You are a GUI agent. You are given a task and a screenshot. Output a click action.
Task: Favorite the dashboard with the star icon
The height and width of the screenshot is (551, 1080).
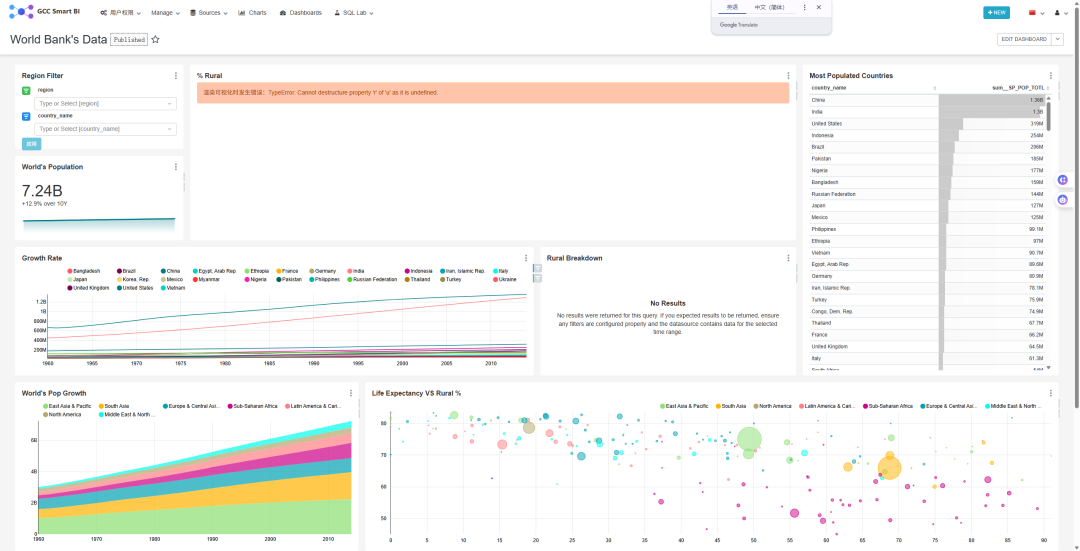pos(156,40)
